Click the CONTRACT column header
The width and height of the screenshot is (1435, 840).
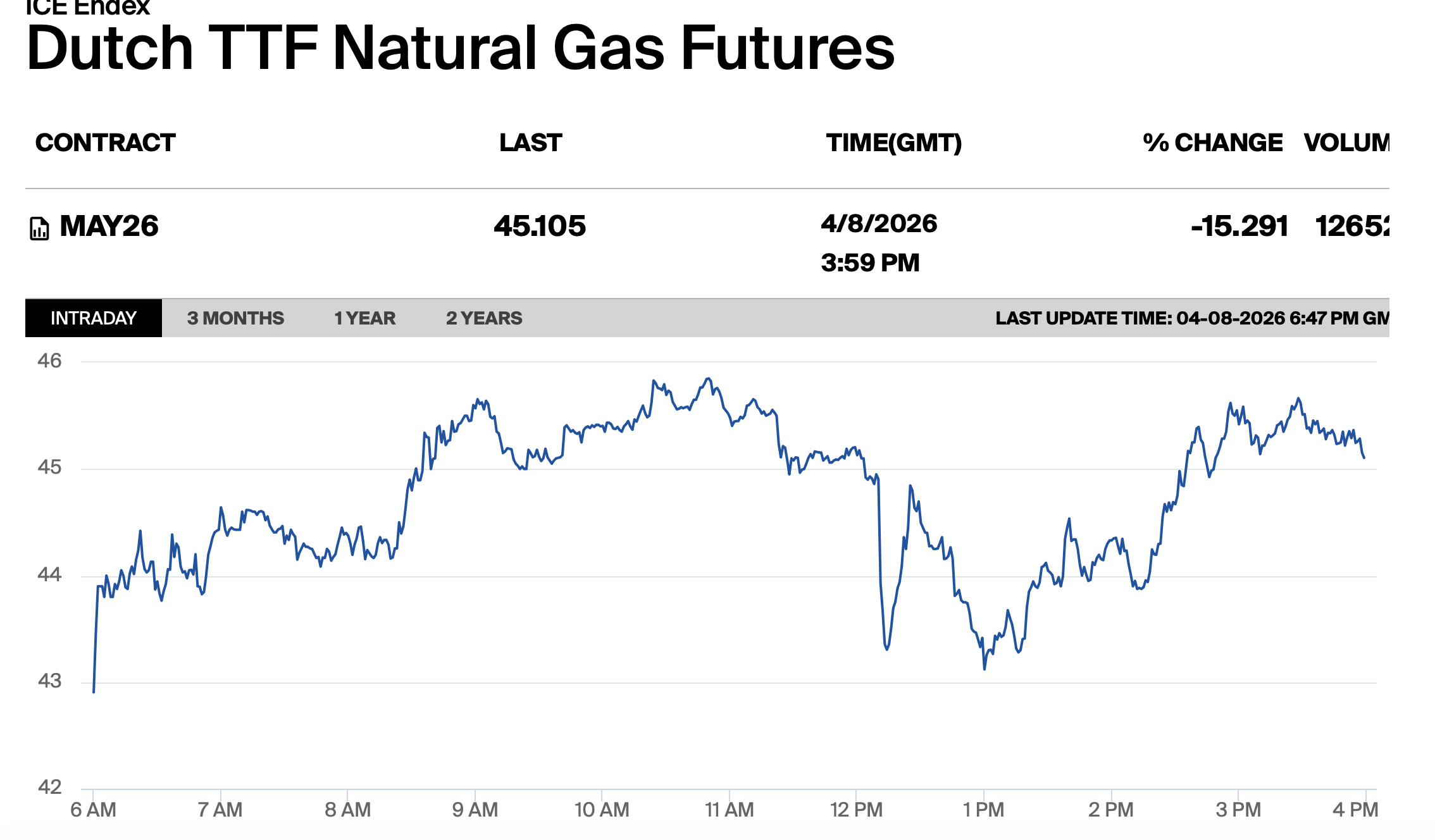click(x=105, y=143)
